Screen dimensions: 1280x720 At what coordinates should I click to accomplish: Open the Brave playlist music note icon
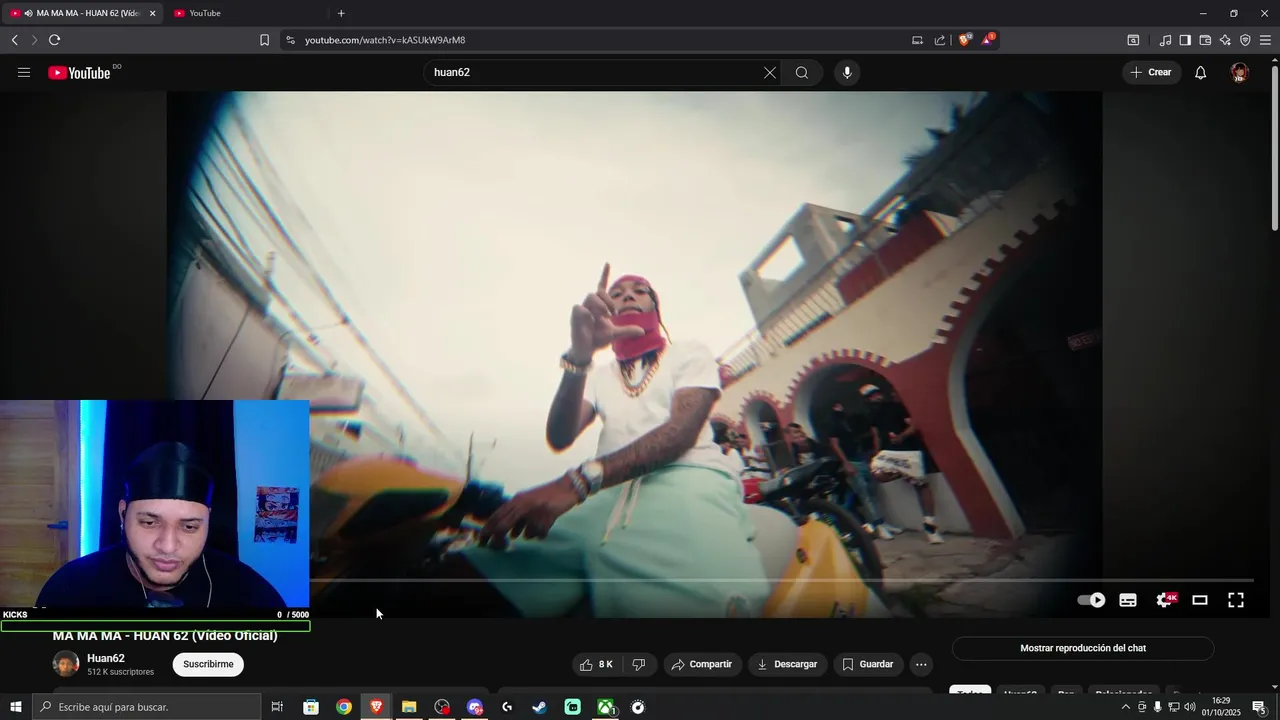click(1165, 40)
